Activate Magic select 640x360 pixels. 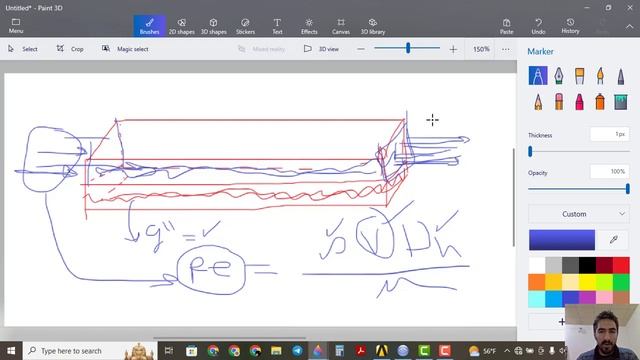coord(125,49)
